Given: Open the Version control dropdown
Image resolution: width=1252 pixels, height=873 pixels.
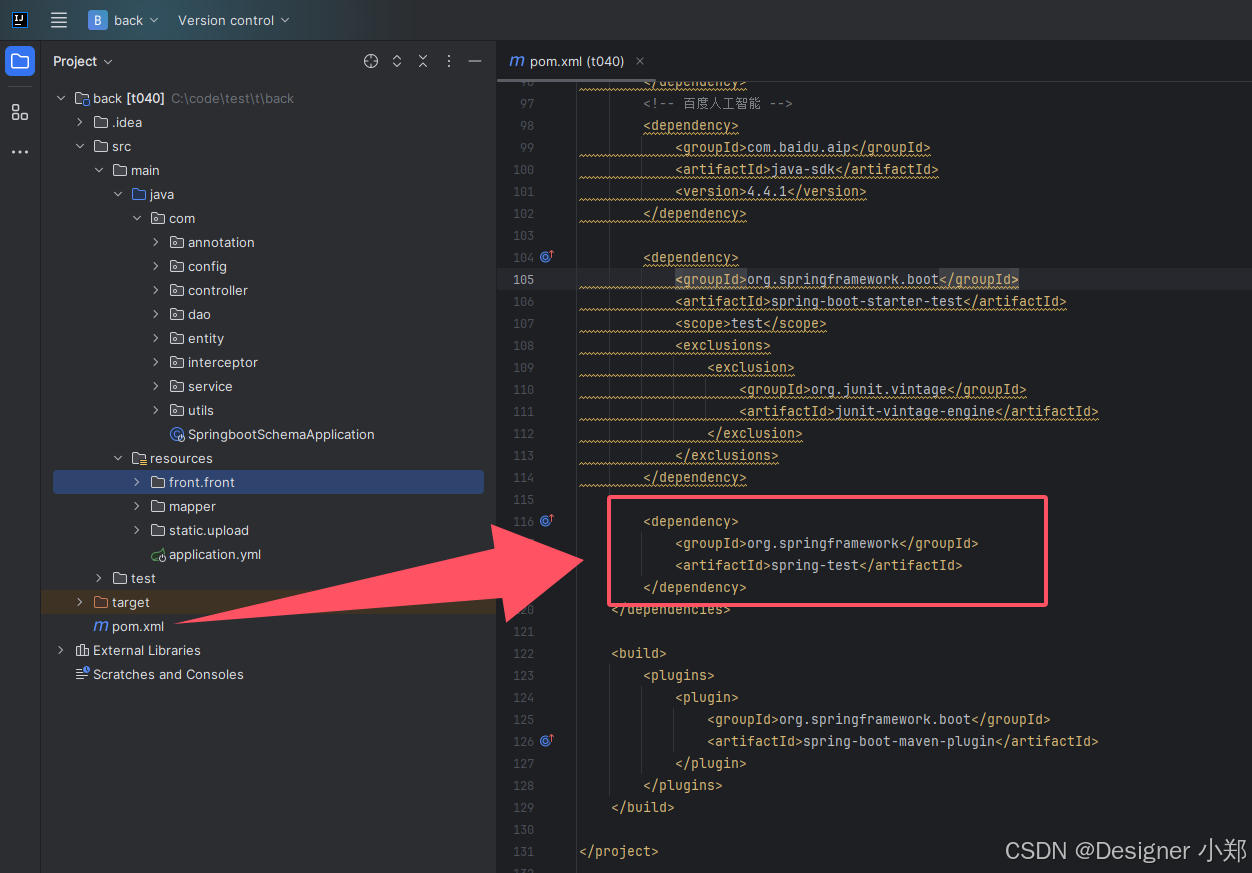Looking at the screenshot, I should pos(233,20).
